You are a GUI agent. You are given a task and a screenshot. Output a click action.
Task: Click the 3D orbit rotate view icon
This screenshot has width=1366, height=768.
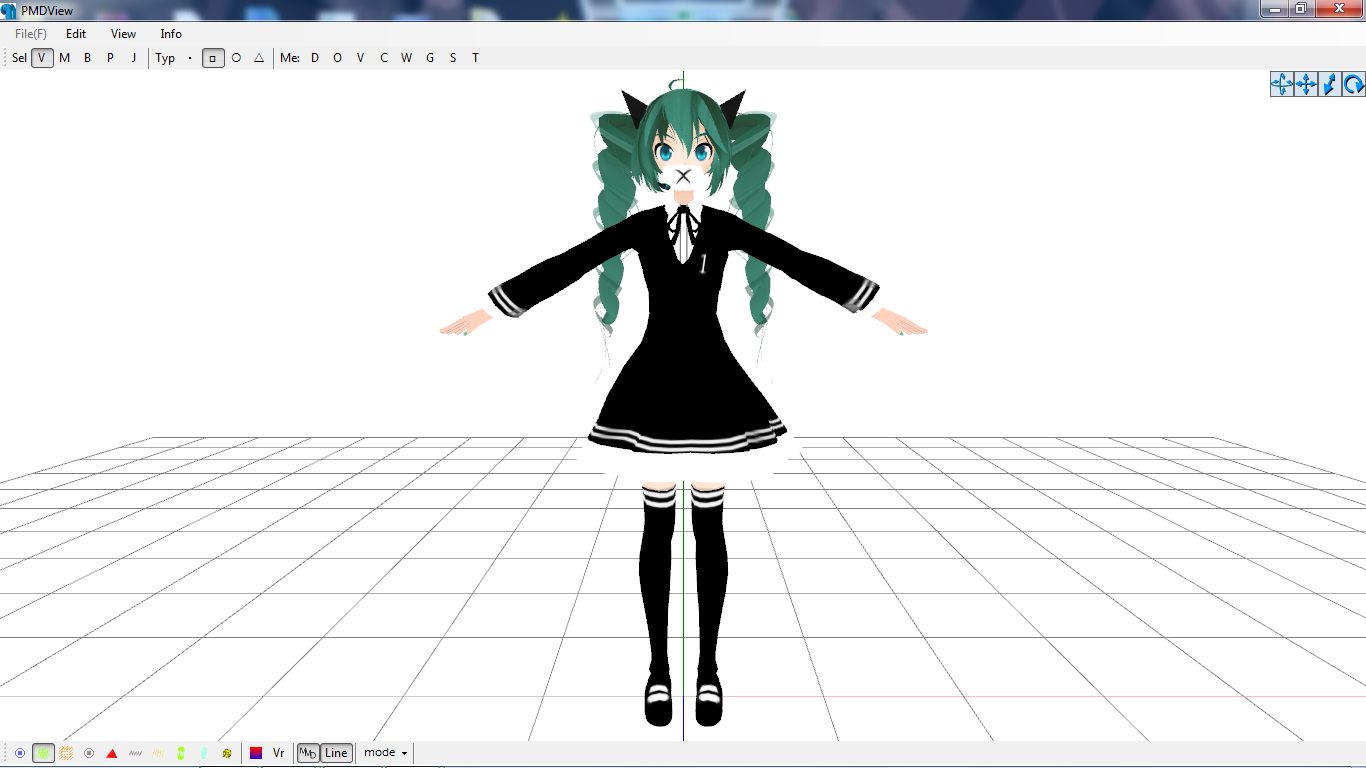(1282, 85)
